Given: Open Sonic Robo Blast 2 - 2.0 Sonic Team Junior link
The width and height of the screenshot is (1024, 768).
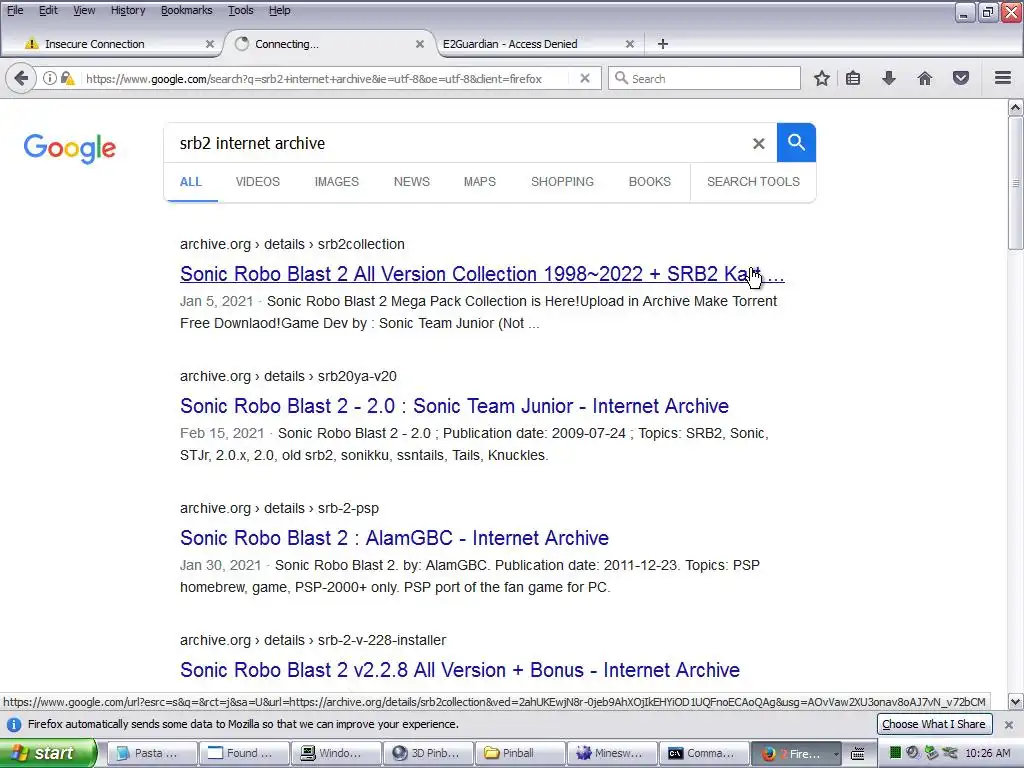Looking at the screenshot, I should pos(455,406).
